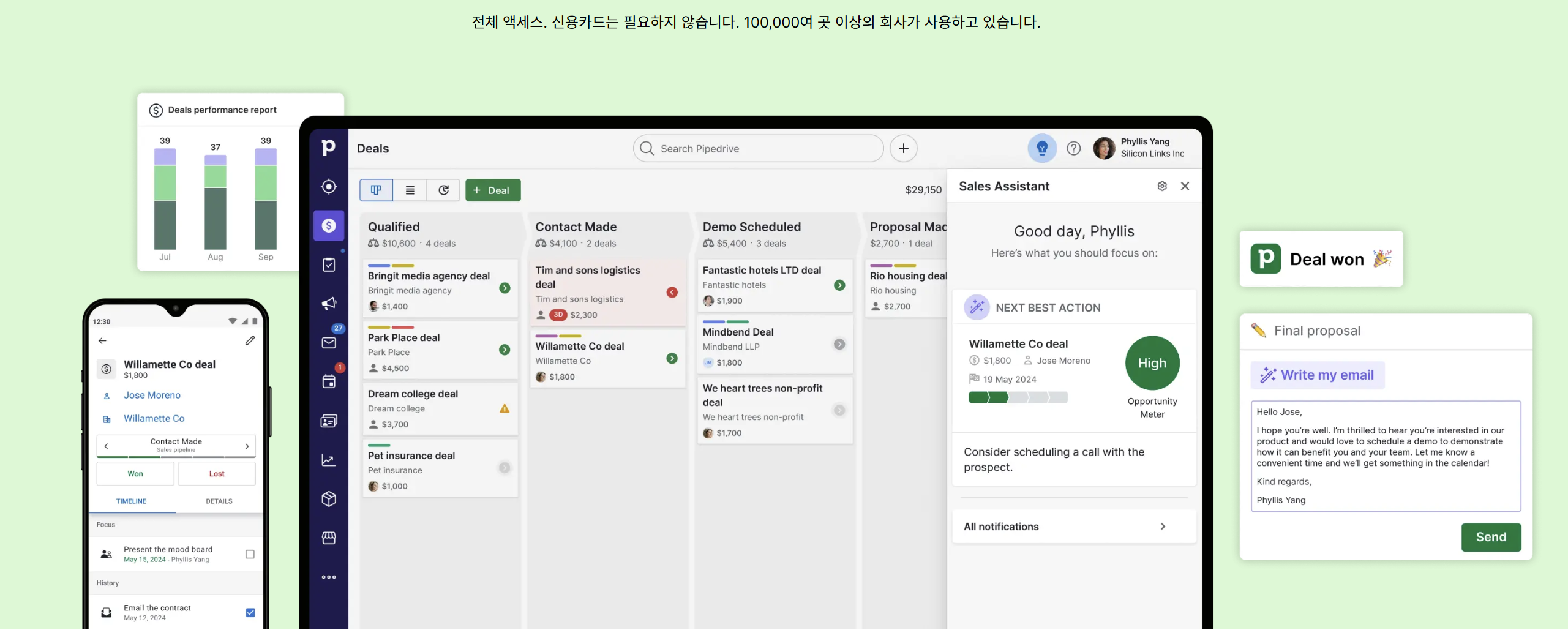Click the Sales Assistant lightbulb icon
The width and height of the screenshot is (1568, 630).
(1042, 148)
